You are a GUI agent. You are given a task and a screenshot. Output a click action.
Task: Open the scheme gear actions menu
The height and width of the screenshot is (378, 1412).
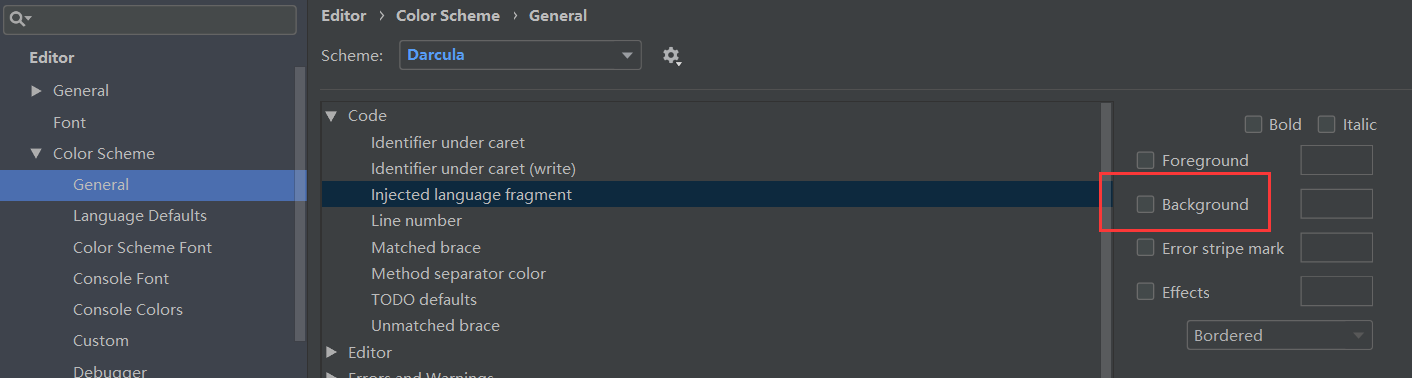[672, 56]
